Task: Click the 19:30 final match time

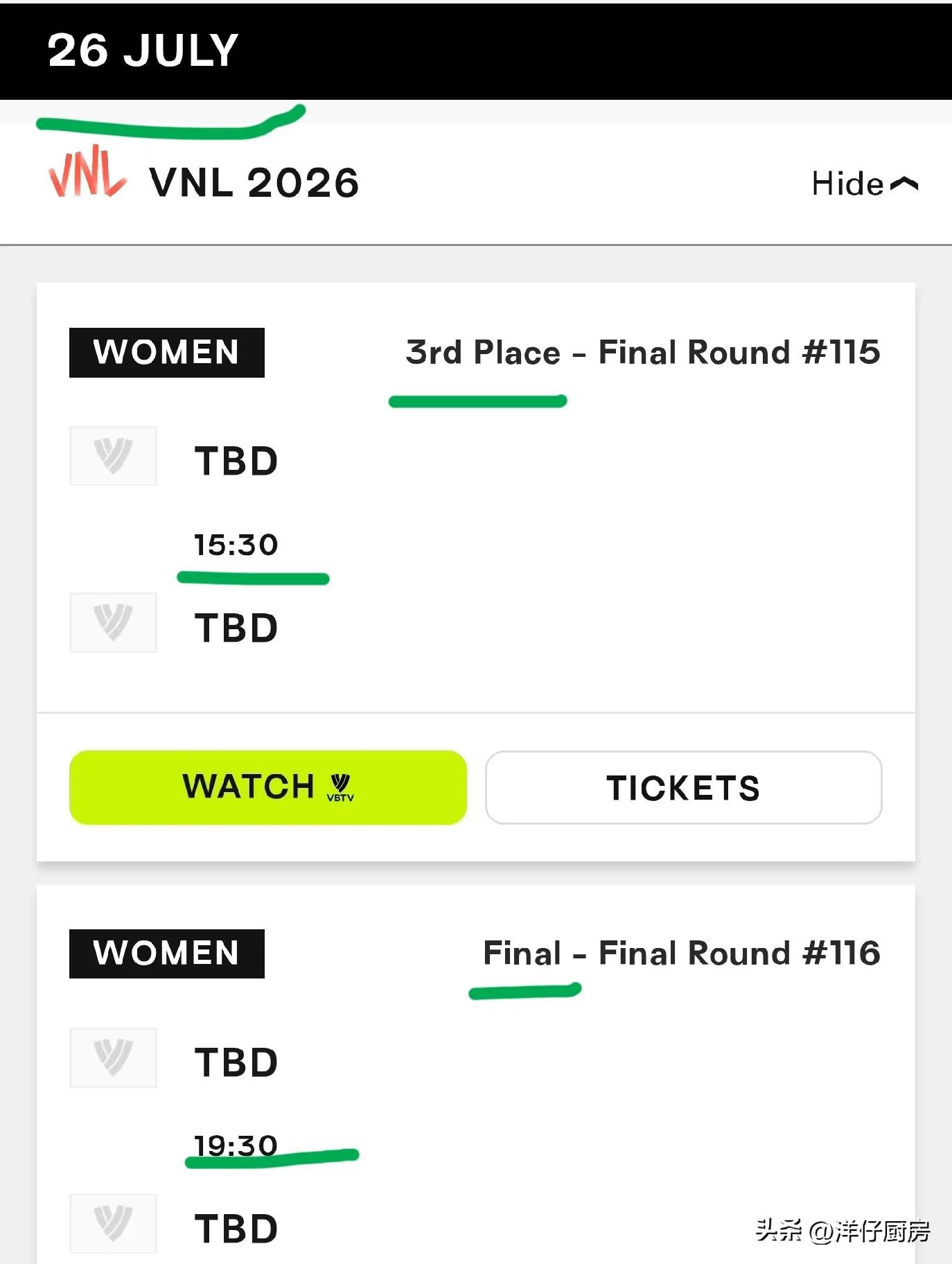Action: (236, 1145)
